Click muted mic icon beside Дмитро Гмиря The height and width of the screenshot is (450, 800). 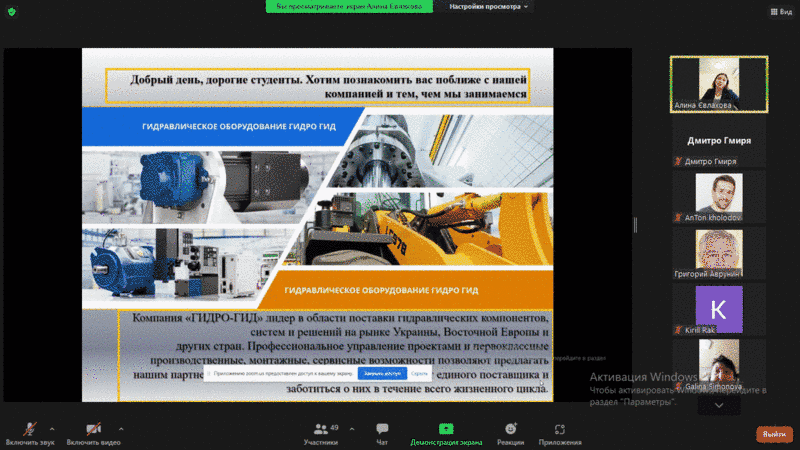[x=678, y=162]
